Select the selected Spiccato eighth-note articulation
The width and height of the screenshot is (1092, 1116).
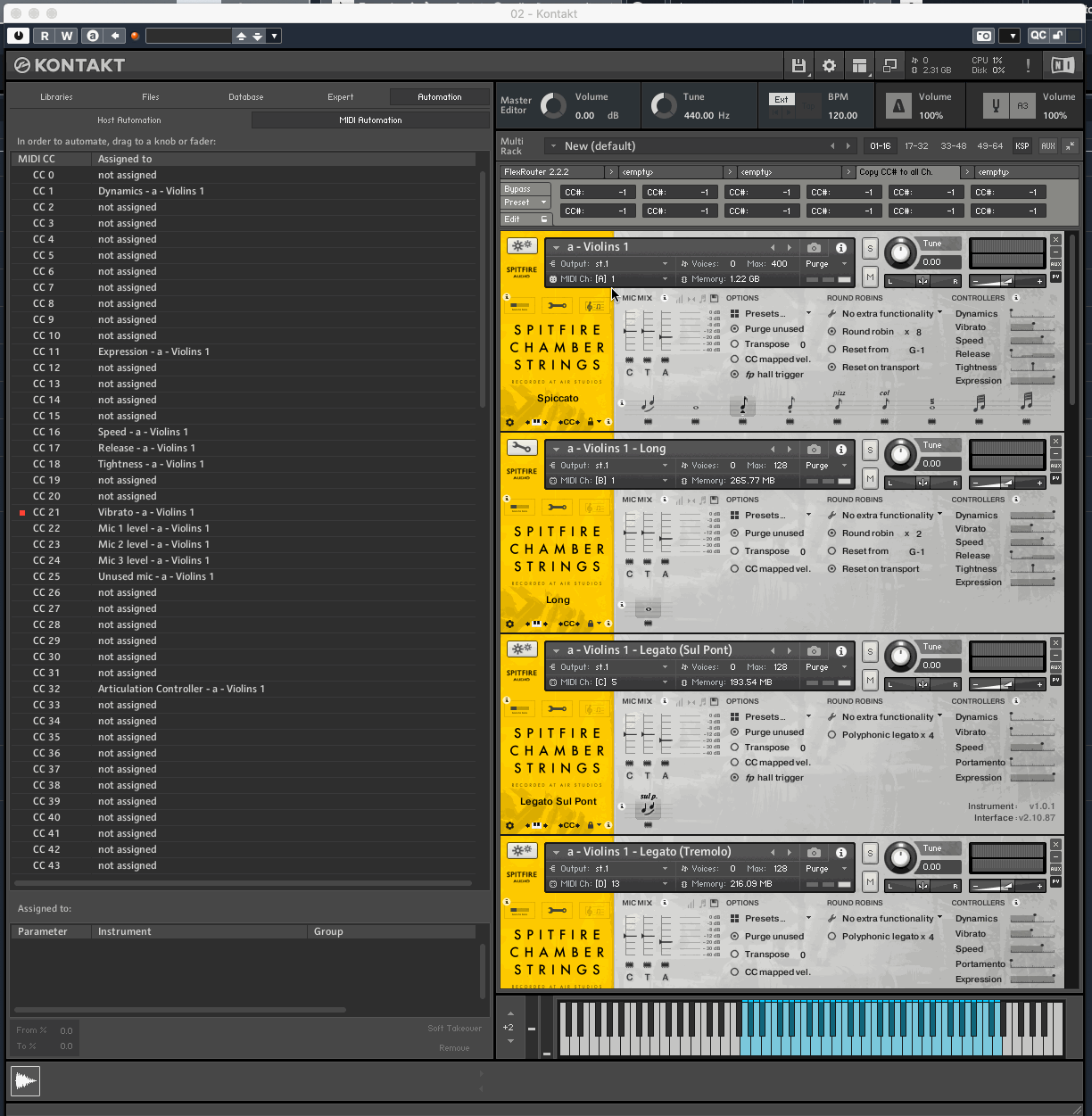742,405
